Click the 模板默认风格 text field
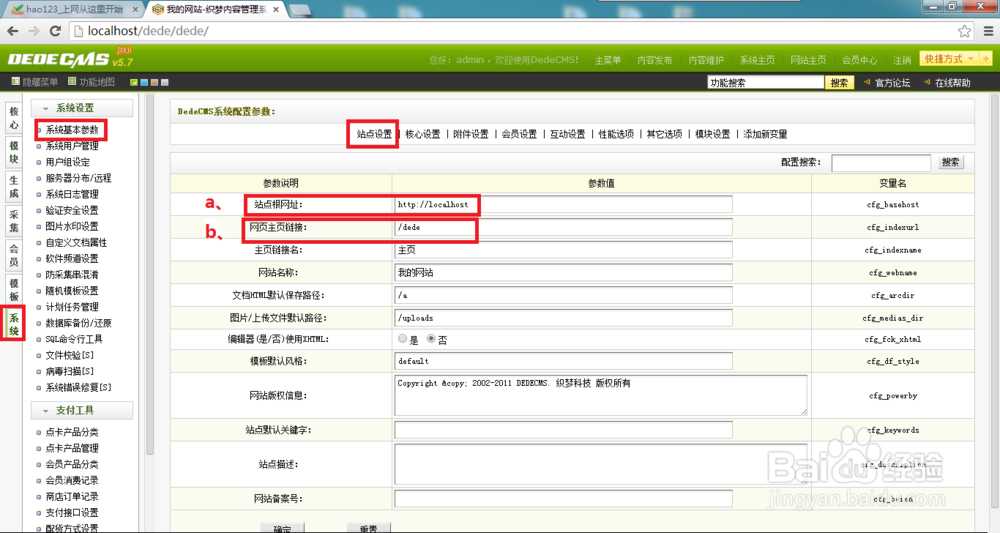Screen dimensions: 1000x533 (x=563, y=361)
